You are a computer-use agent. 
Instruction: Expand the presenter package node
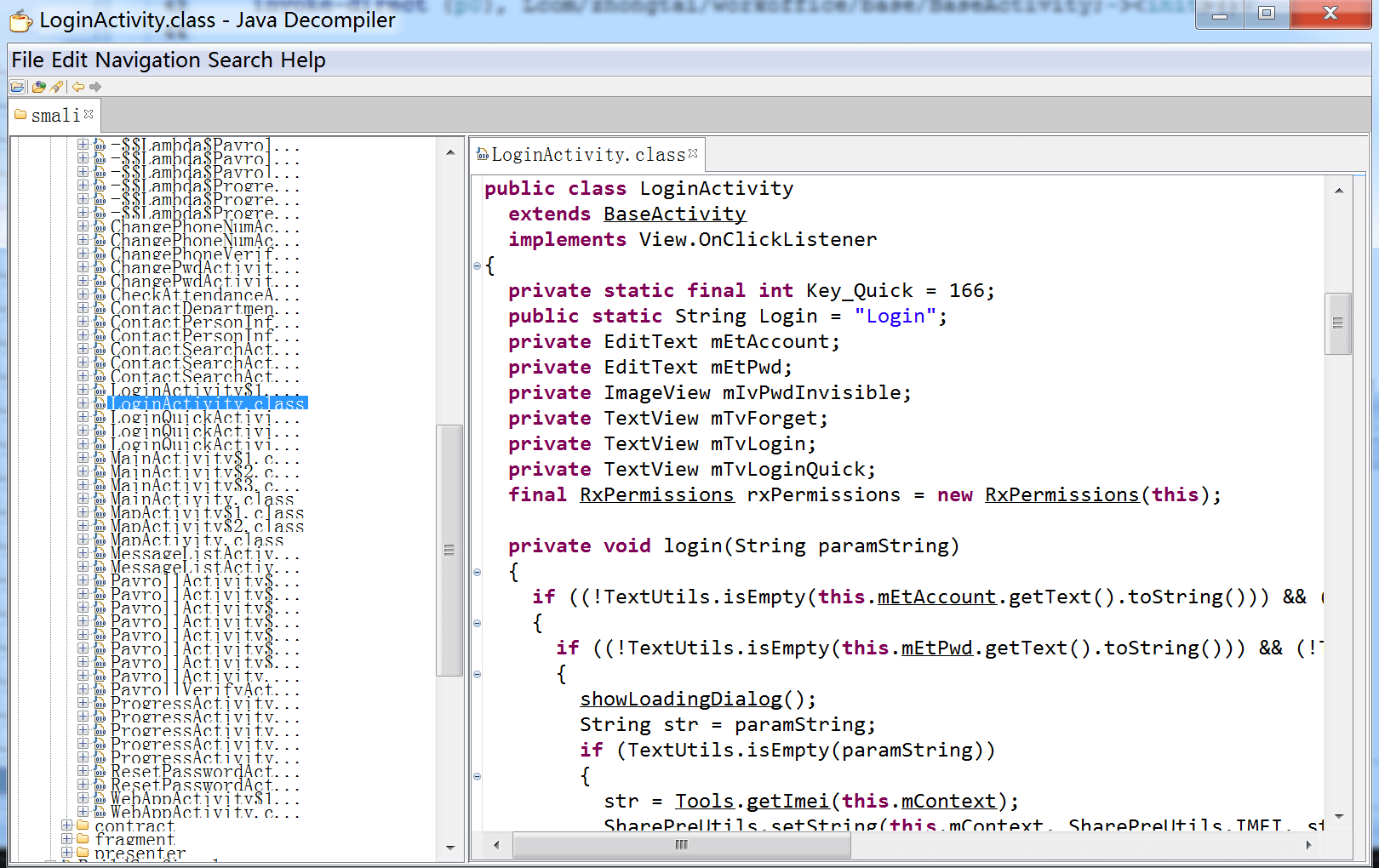coord(66,853)
